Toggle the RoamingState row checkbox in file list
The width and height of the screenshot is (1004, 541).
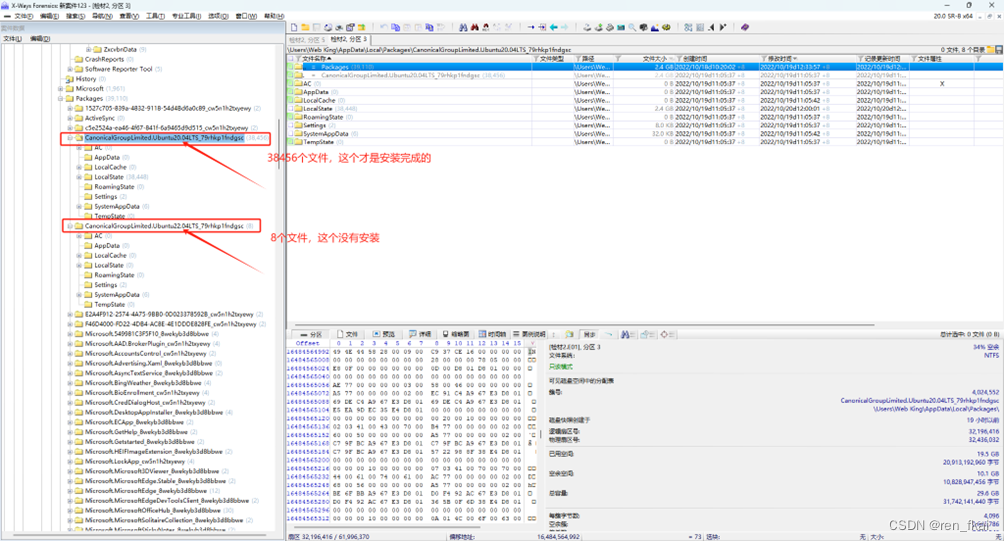(x=291, y=117)
